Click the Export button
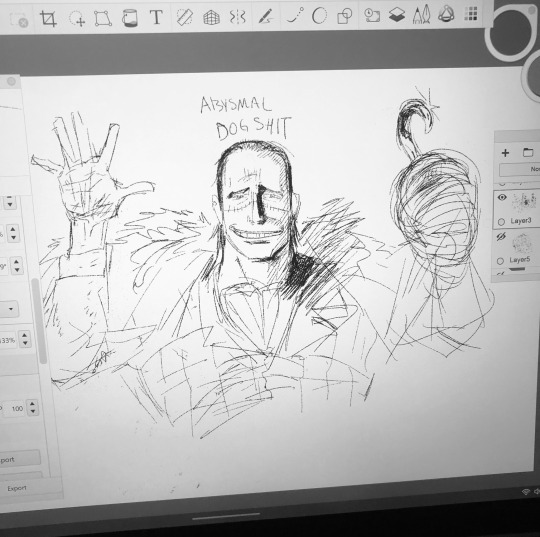This screenshot has width=540, height=537. (x=17, y=488)
